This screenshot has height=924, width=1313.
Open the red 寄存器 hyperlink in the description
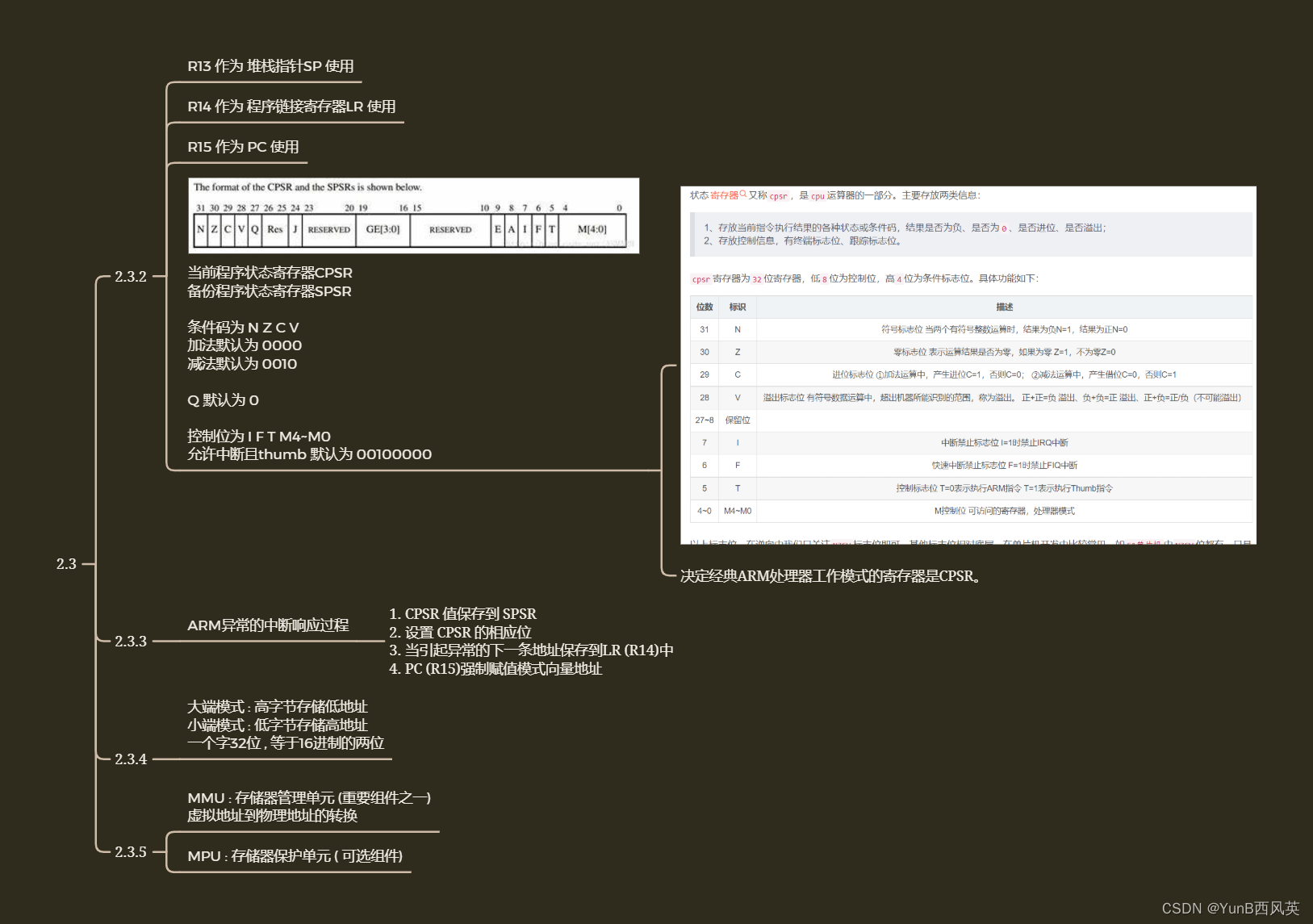click(x=724, y=195)
